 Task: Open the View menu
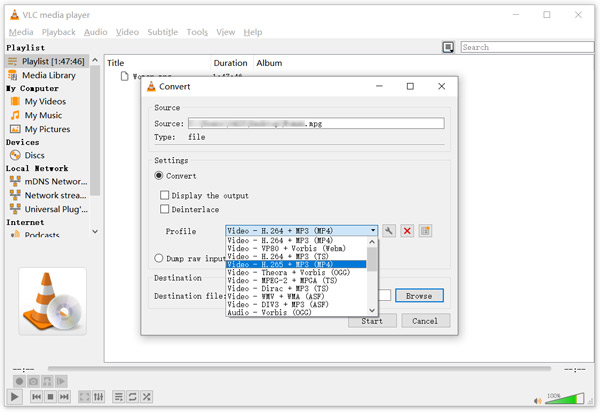[x=226, y=32]
